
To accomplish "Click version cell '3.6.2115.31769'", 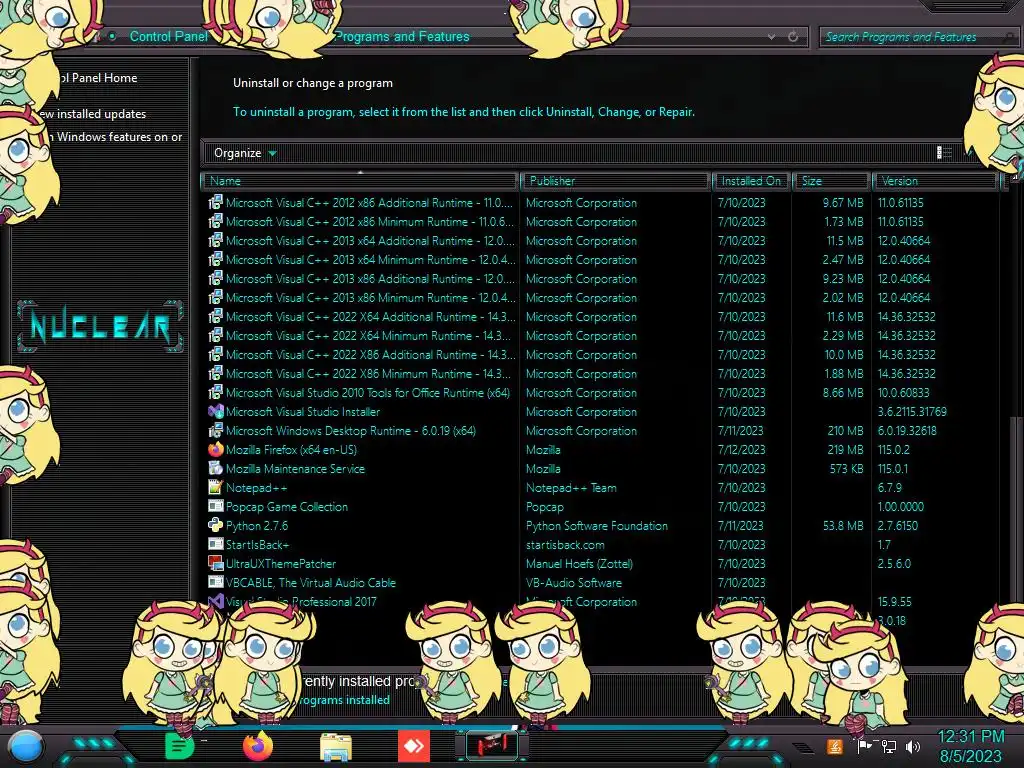I will point(912,411).
